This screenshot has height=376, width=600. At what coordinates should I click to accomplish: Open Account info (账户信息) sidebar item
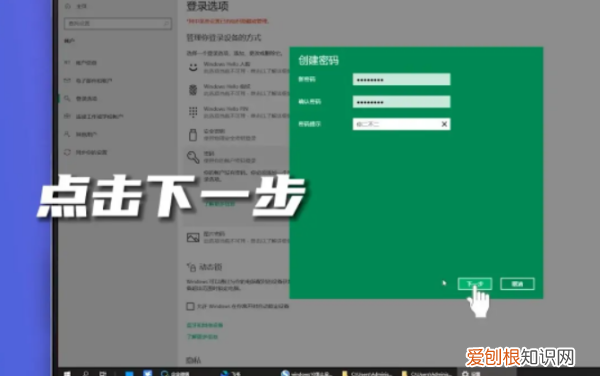point(81,63)
